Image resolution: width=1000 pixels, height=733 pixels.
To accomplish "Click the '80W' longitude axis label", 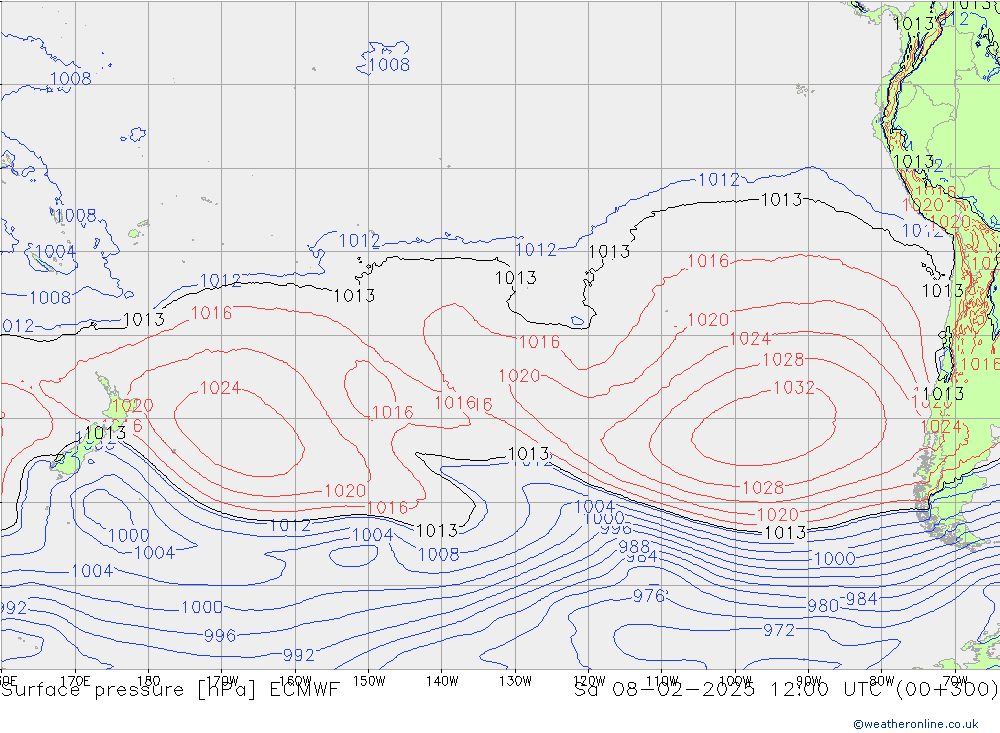I will click(x=882, y=681).
